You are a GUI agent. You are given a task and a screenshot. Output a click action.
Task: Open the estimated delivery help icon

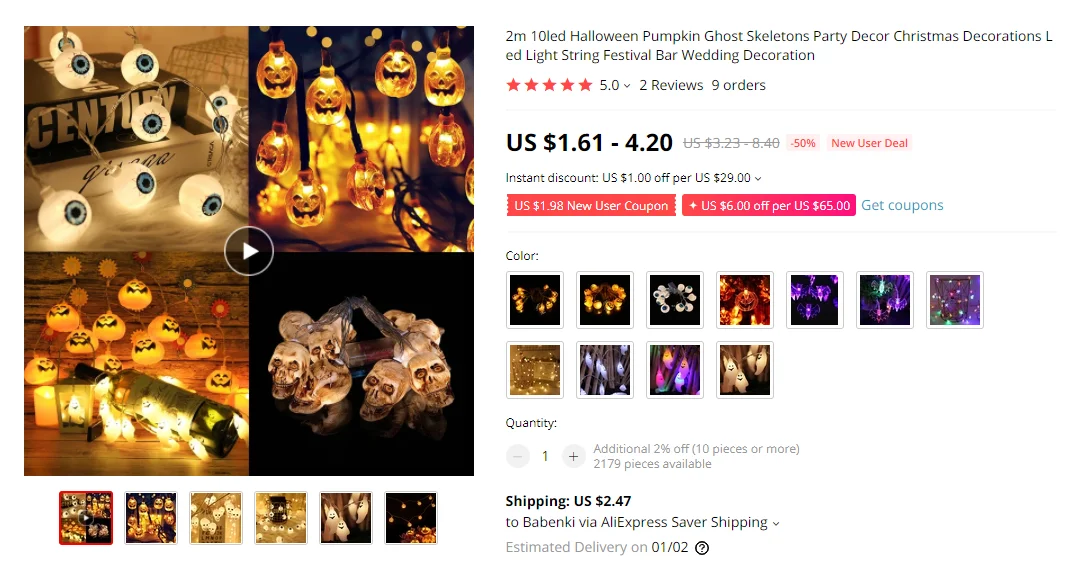pyautogui.click(x=702, y=548)
